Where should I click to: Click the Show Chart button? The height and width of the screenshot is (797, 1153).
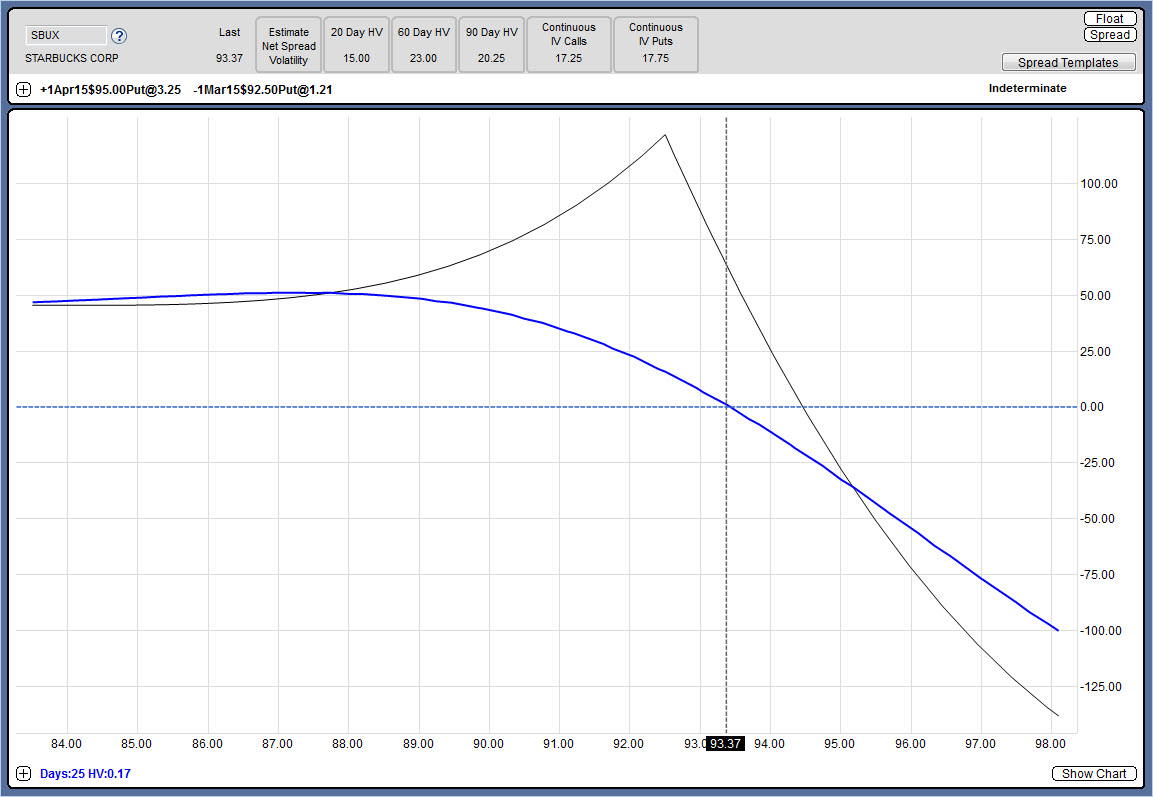[1094, 774]
